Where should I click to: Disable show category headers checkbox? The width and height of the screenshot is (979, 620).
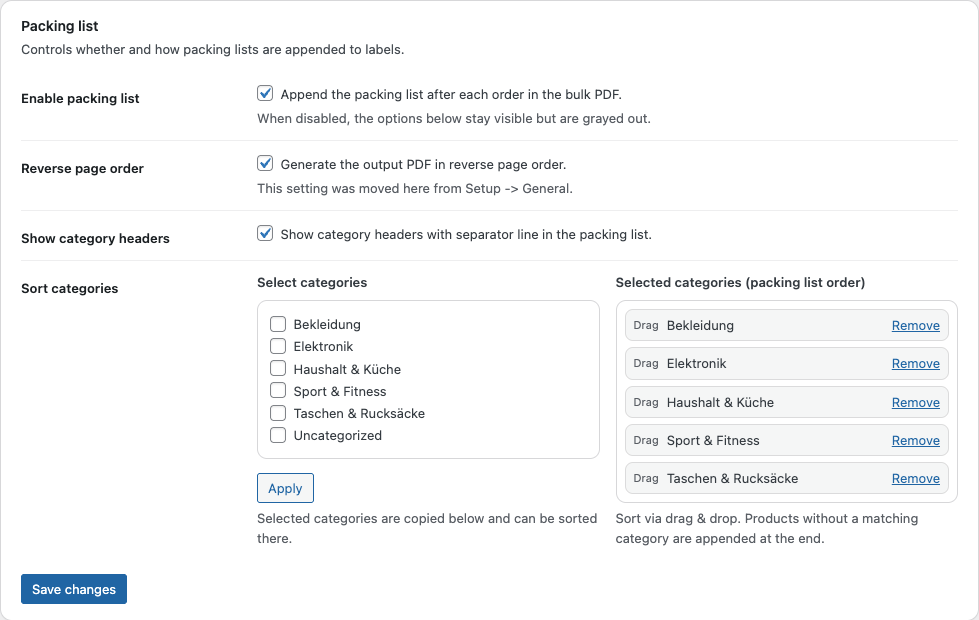[x=265, y=234]
